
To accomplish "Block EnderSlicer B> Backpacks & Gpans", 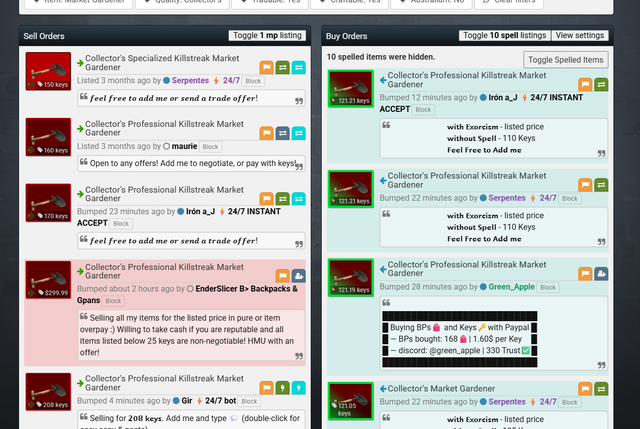I will point(113,301).
